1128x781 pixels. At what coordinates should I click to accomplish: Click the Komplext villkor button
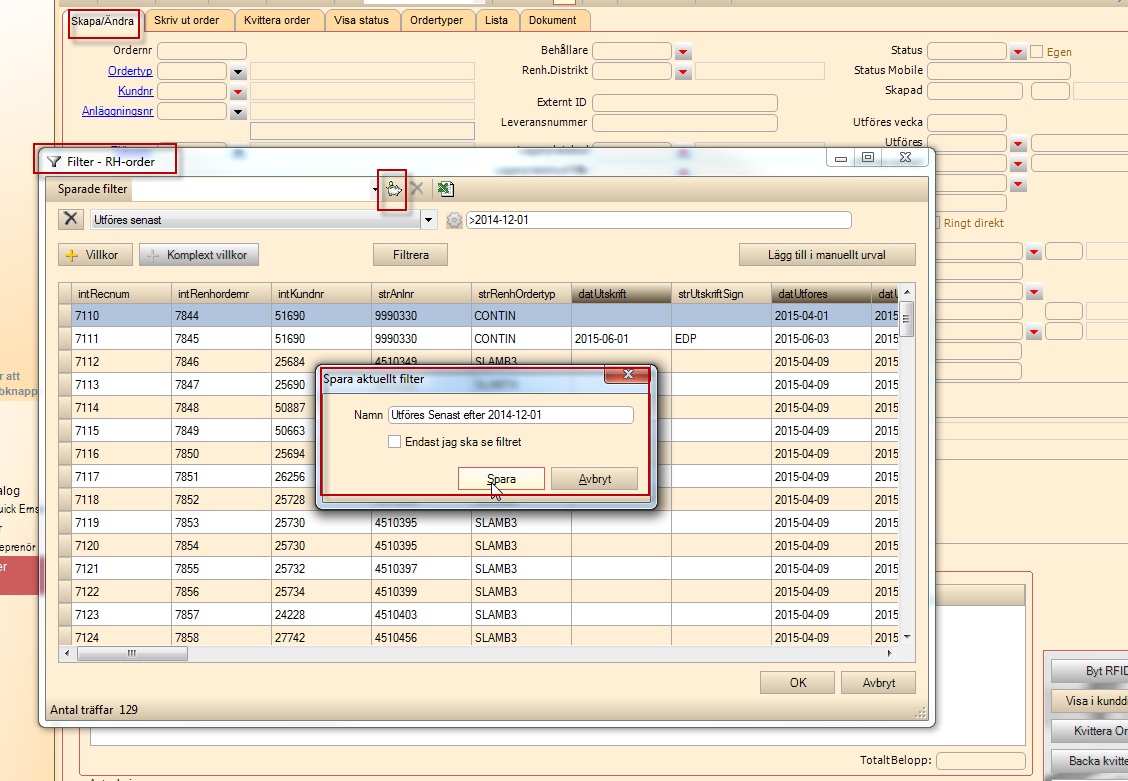pyautogui.click(x=199, y=255)
